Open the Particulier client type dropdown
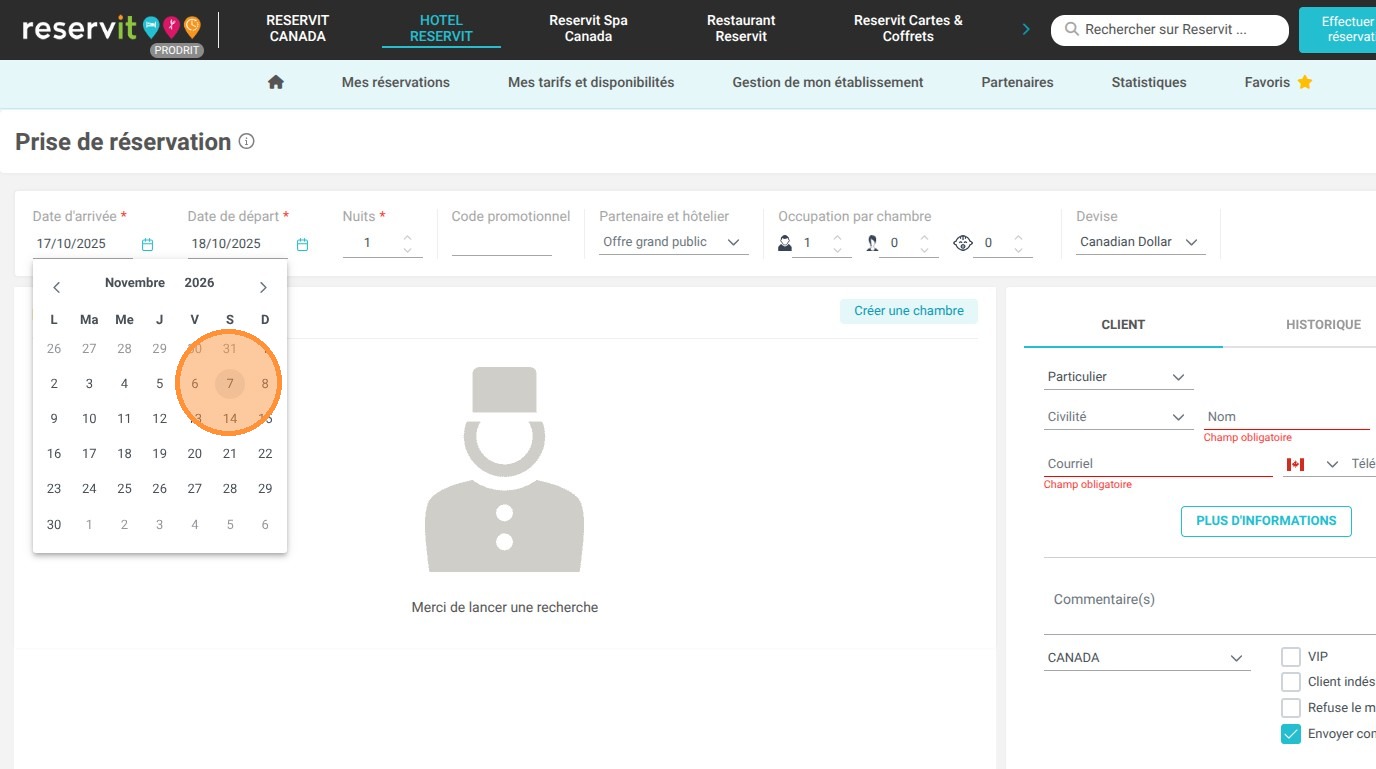Image resolution: width=1376 pixels, height=769 pixels. pos(1118,377)
